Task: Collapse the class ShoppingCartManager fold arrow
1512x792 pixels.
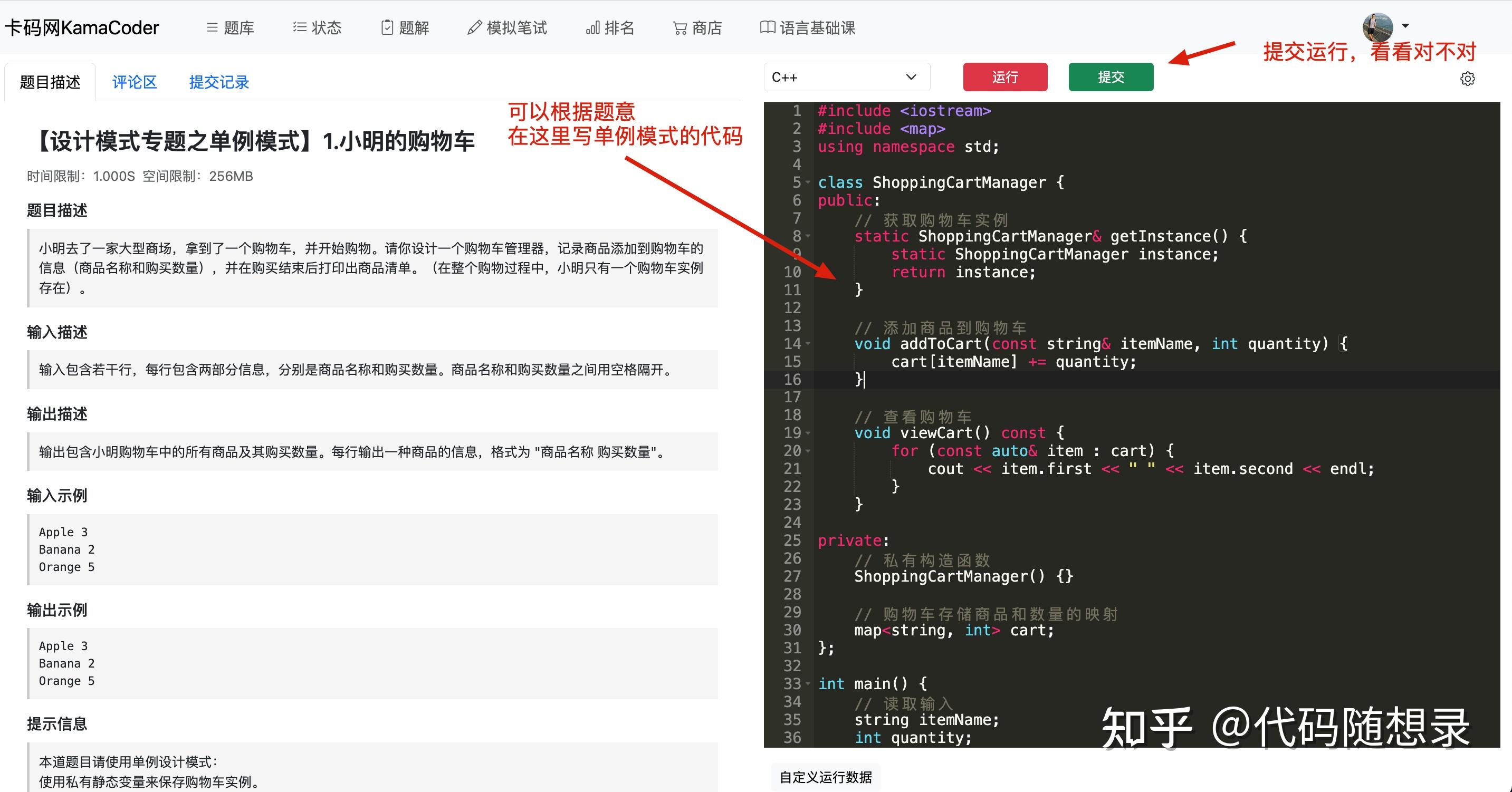Action: coord(808,183)
